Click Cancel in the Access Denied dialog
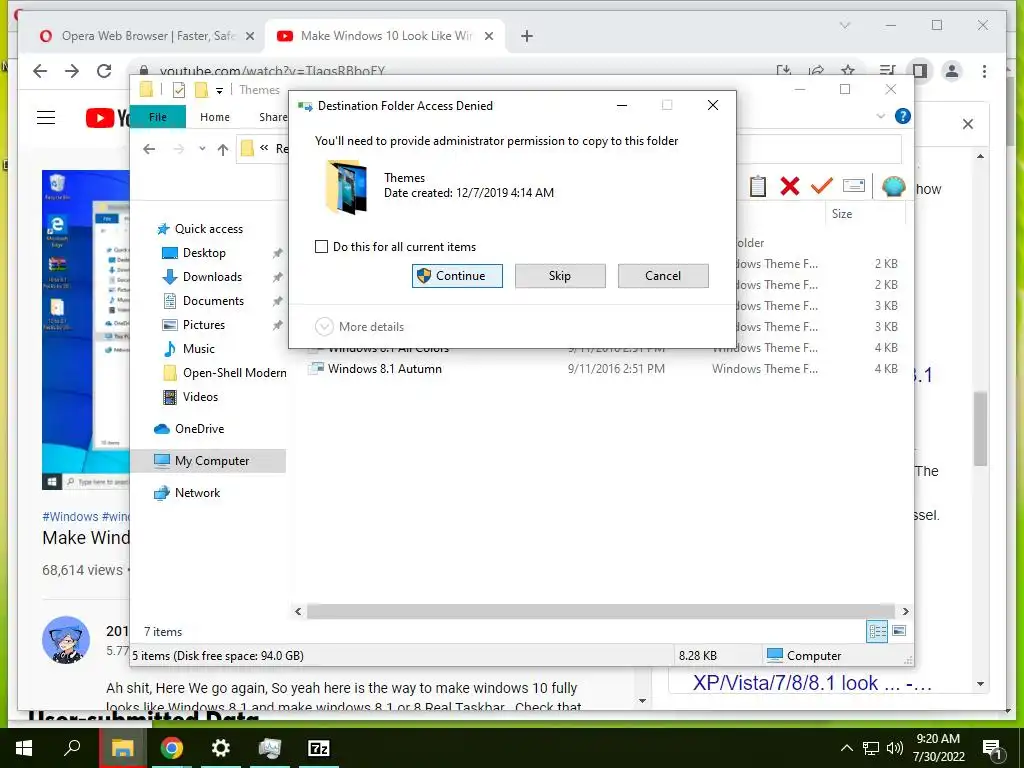Viewport: 1024px width, 768px height. 663,276
